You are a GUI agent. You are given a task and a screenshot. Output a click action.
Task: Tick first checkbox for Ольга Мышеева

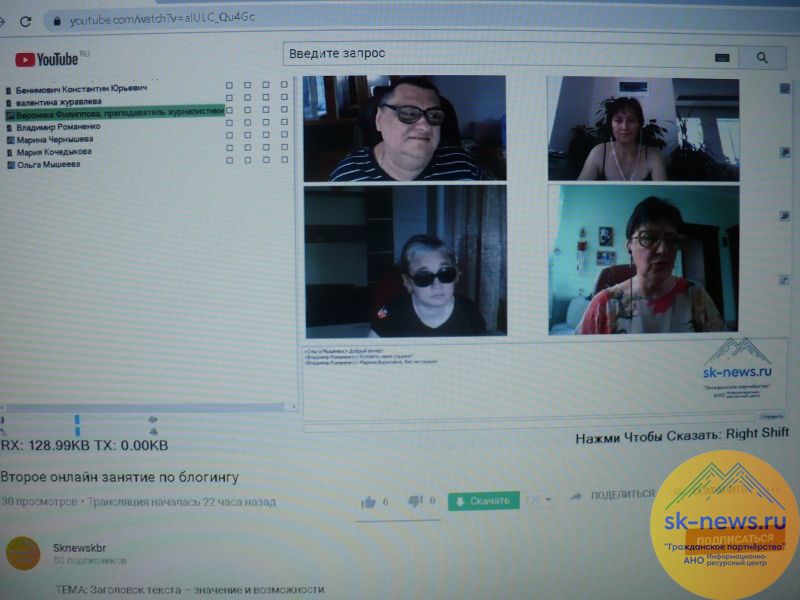point(229,161)
